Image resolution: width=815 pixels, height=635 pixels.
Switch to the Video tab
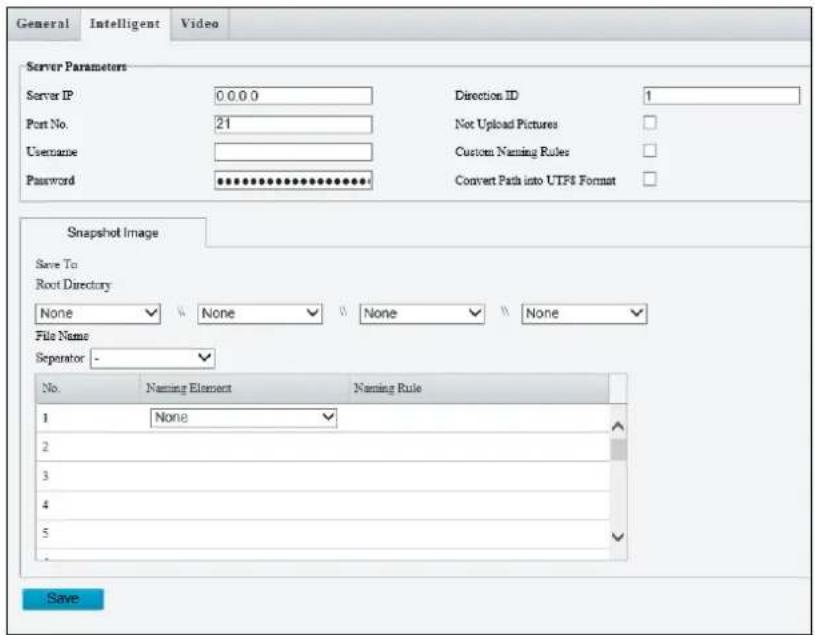200,24
